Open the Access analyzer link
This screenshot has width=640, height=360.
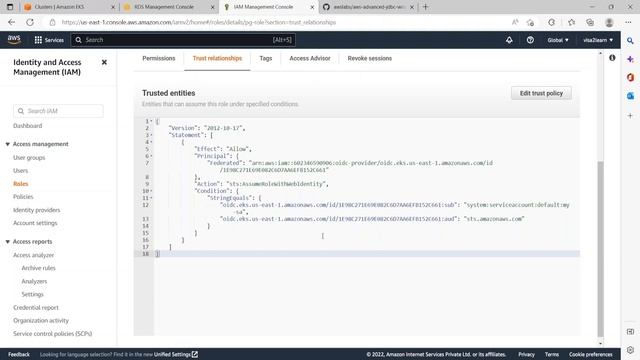tap(33, 255)
